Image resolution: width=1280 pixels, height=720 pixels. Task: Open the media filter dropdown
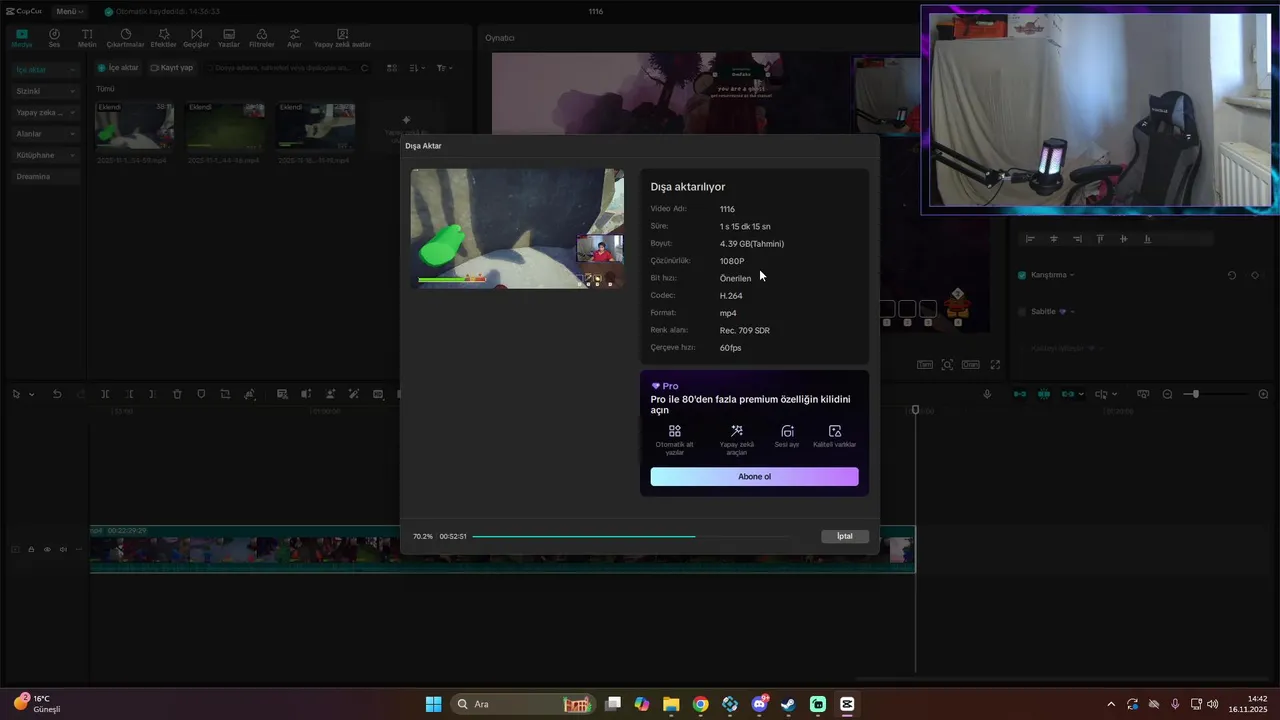pos(445,68)
